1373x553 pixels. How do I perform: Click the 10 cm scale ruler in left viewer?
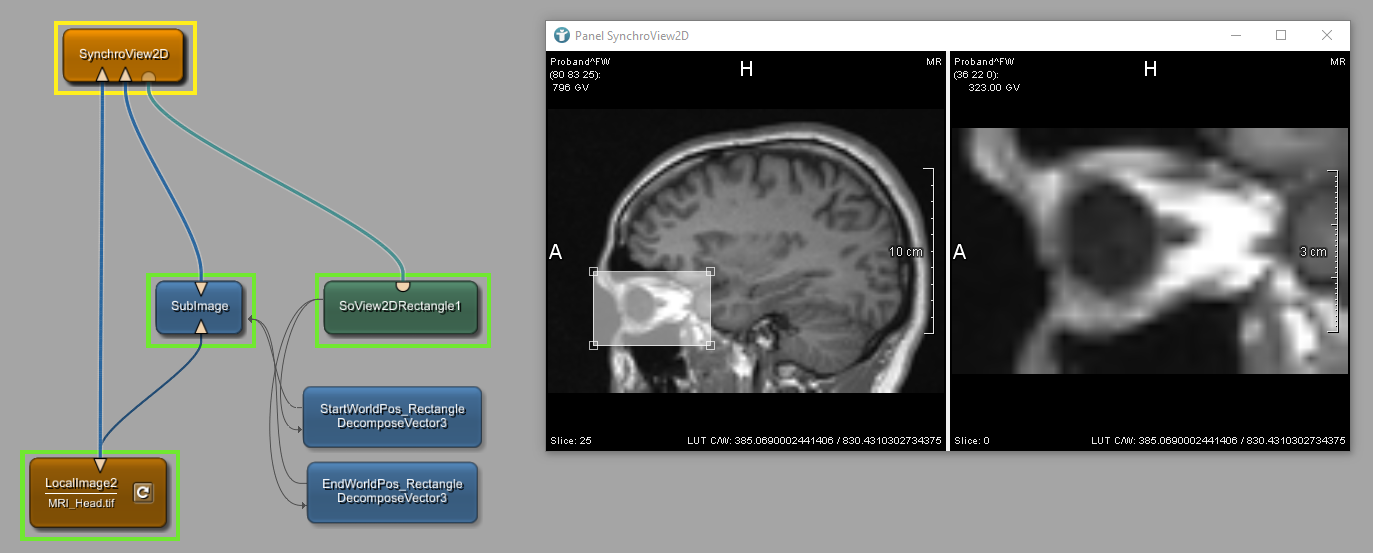(928, 251)
